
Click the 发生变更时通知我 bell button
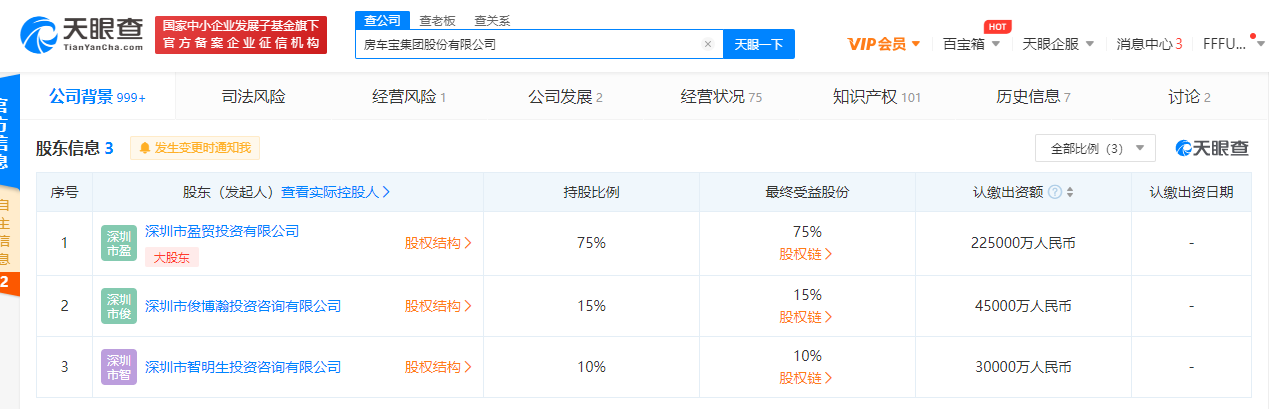(195, 148)
